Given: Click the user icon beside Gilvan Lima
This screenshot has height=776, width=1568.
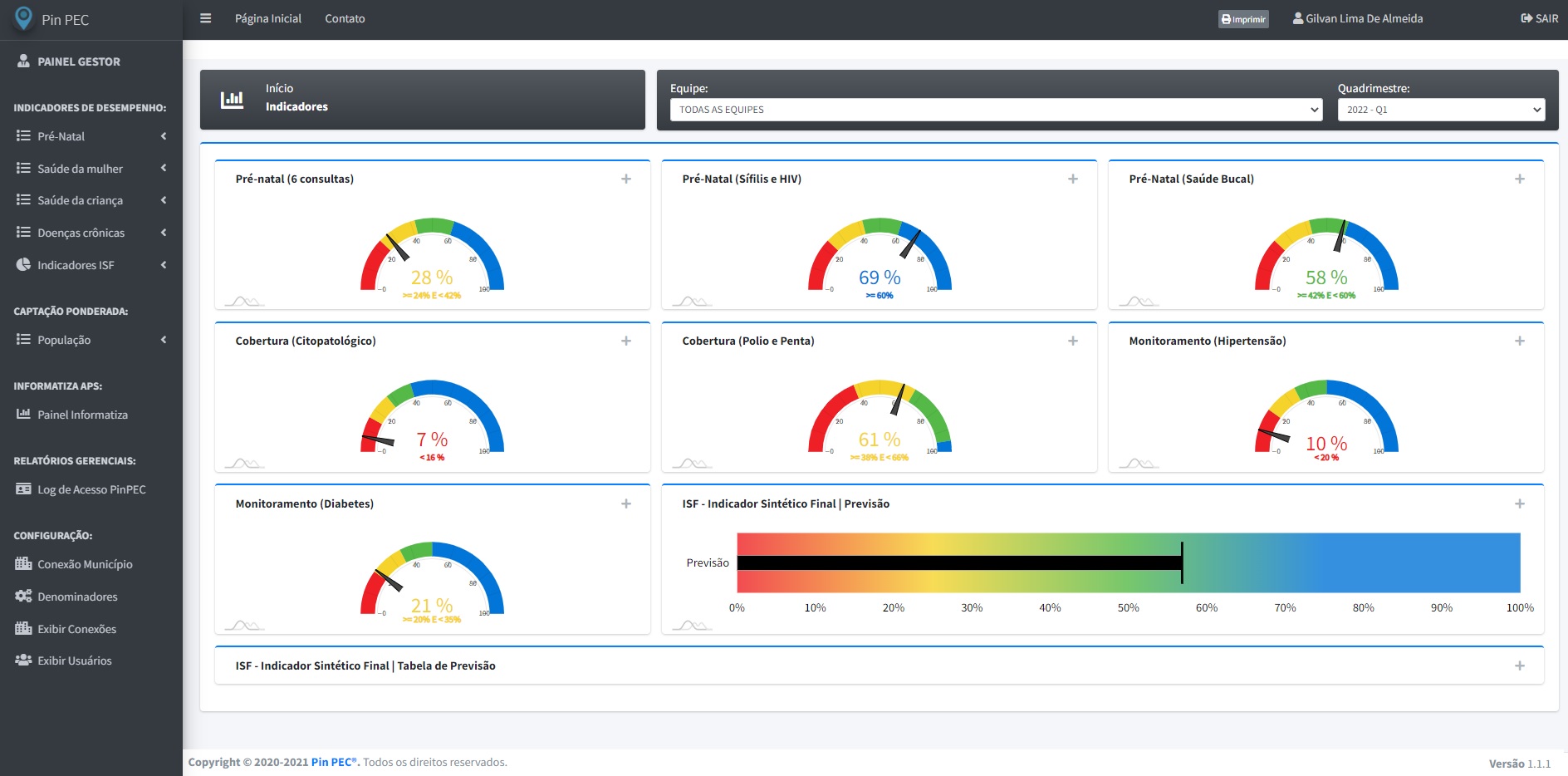Looking at the screenshot, I should pyautogui.click(x=1298, y=18).
